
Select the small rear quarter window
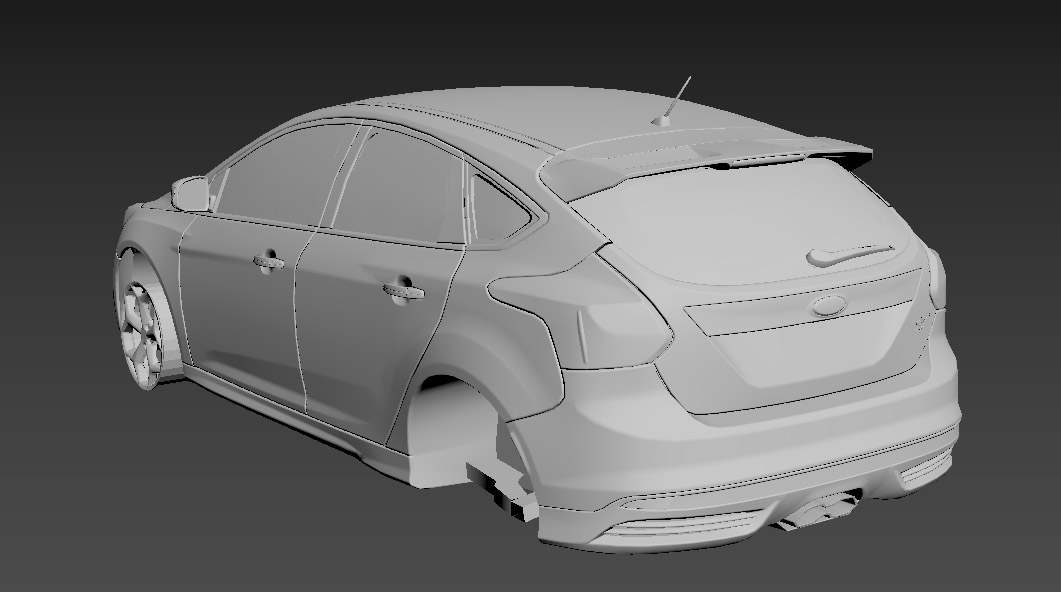pos(497,212)
